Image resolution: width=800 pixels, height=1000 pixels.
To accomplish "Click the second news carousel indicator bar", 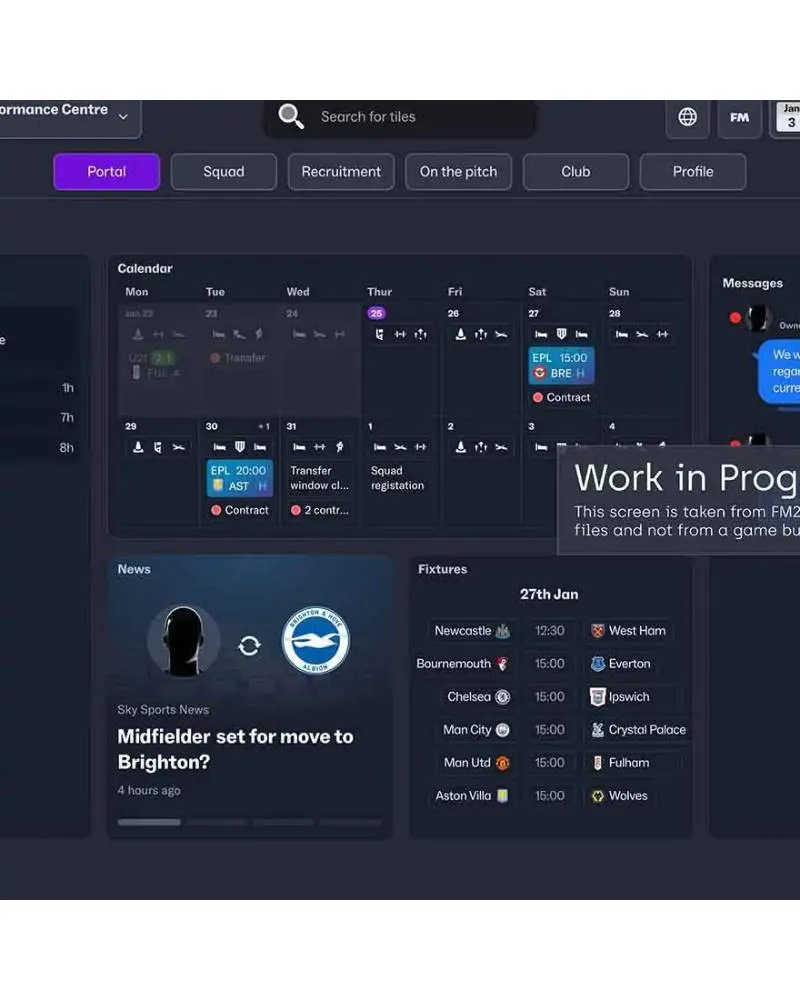I will 216,822.
